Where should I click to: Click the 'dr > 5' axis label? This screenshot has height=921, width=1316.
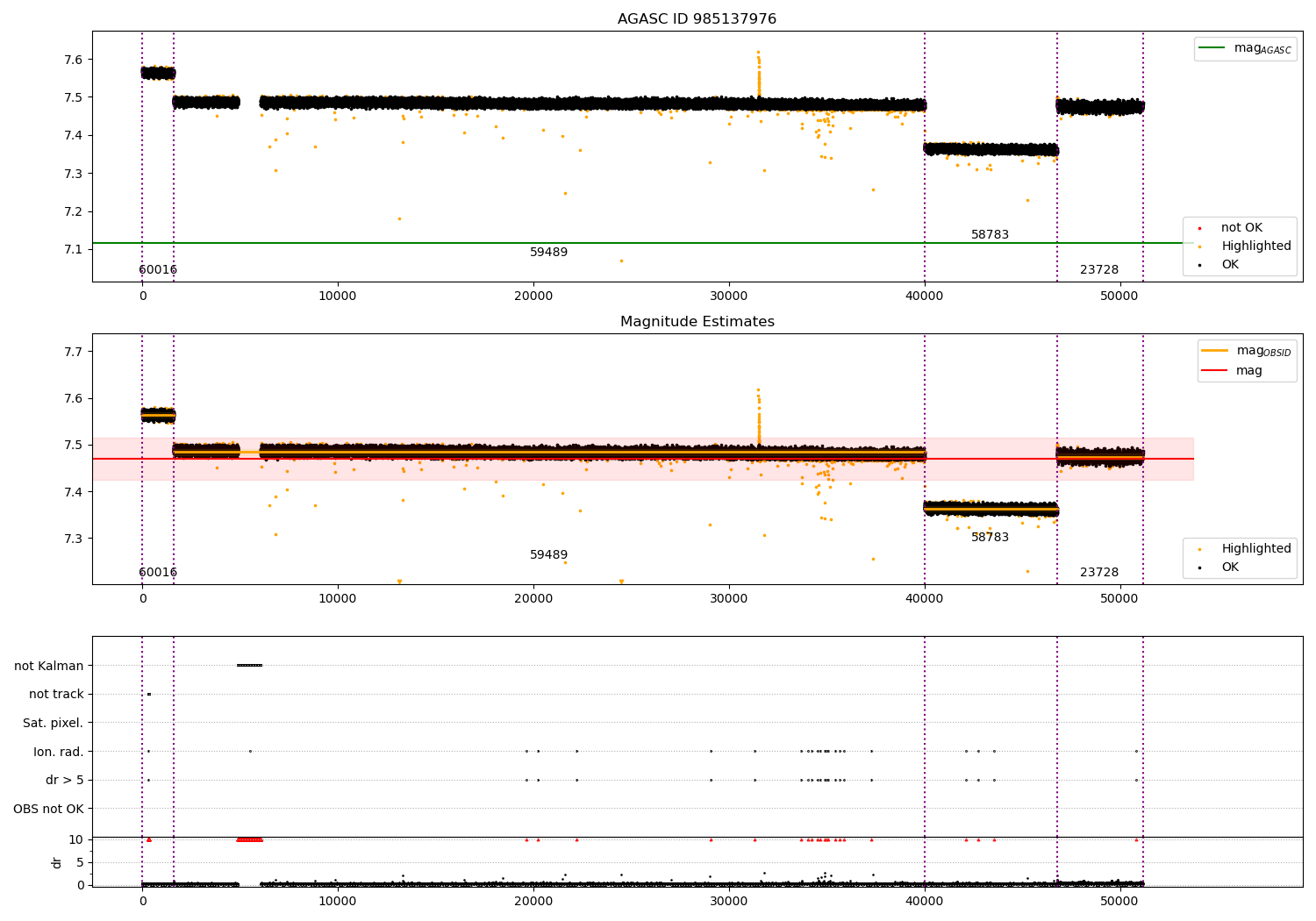coord(65,781)
